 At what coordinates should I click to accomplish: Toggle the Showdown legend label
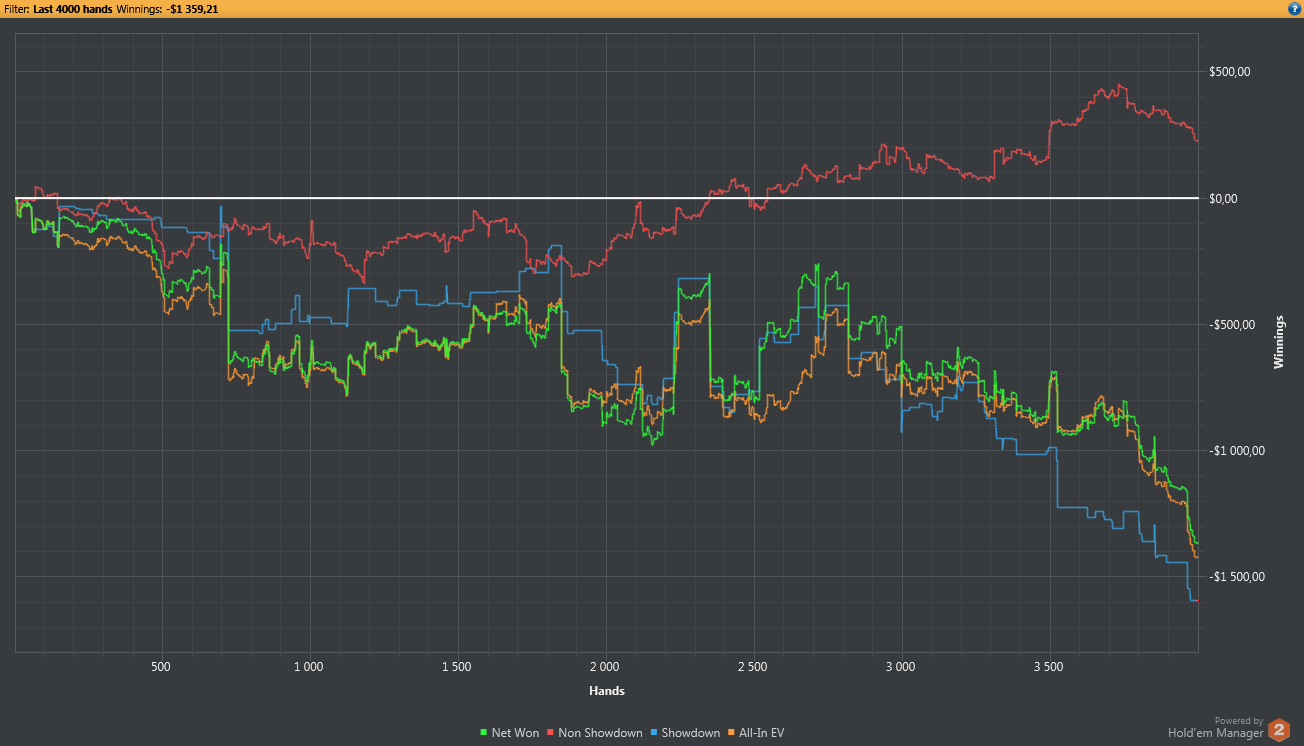point(690,733)
